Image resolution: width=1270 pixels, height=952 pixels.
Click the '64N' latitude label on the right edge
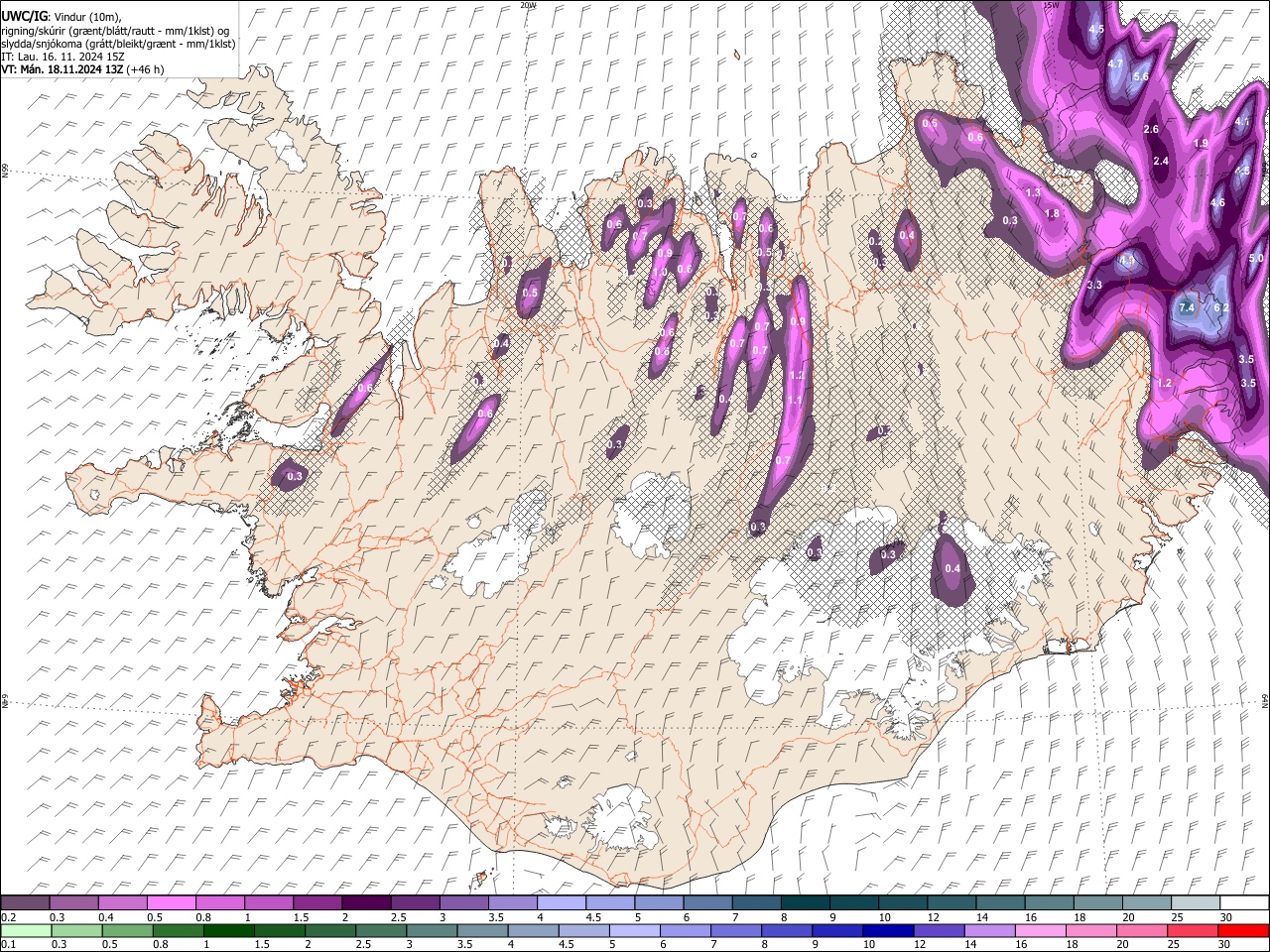1265,700
